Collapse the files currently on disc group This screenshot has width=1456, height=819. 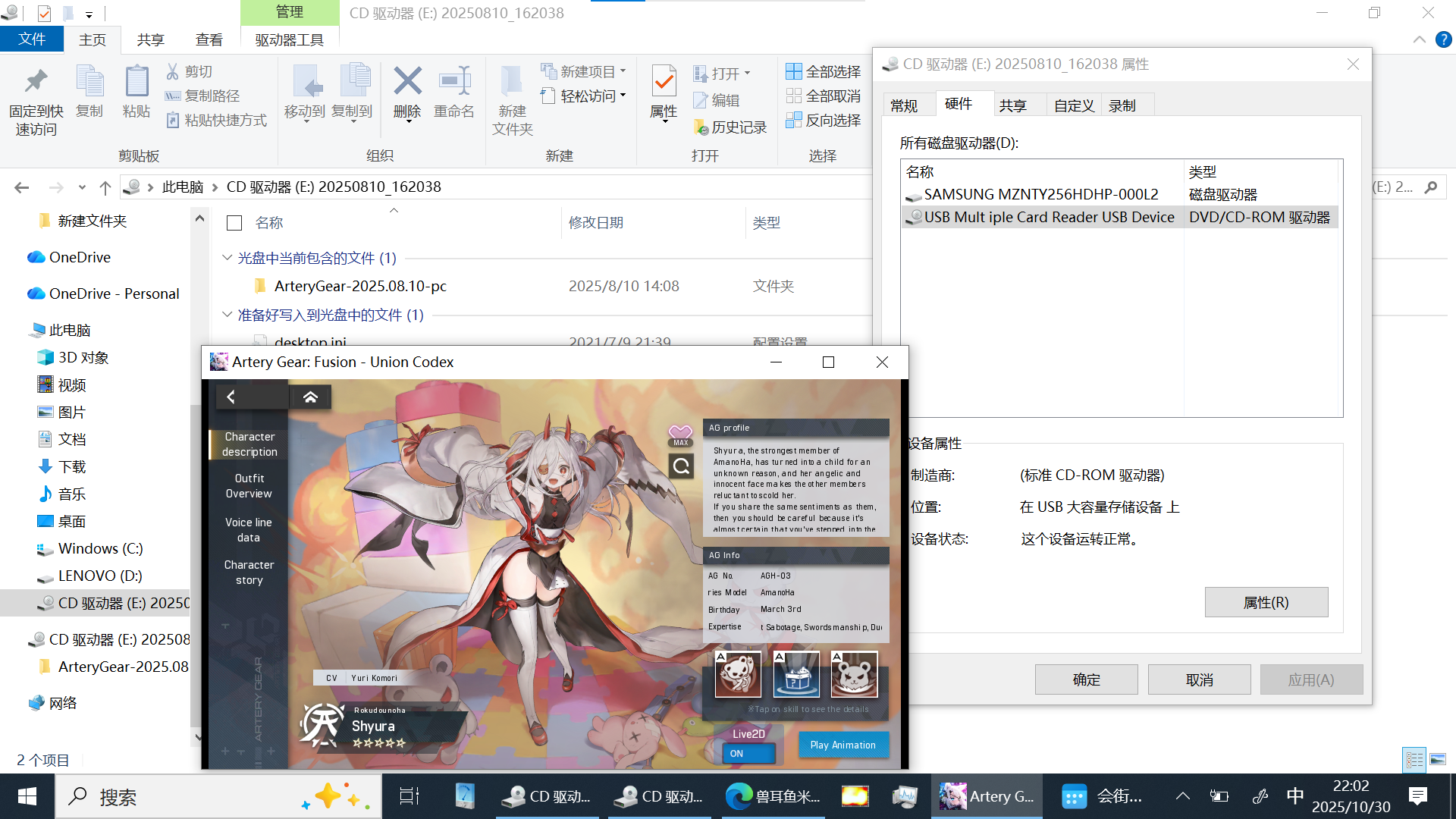tap(227, 258)
